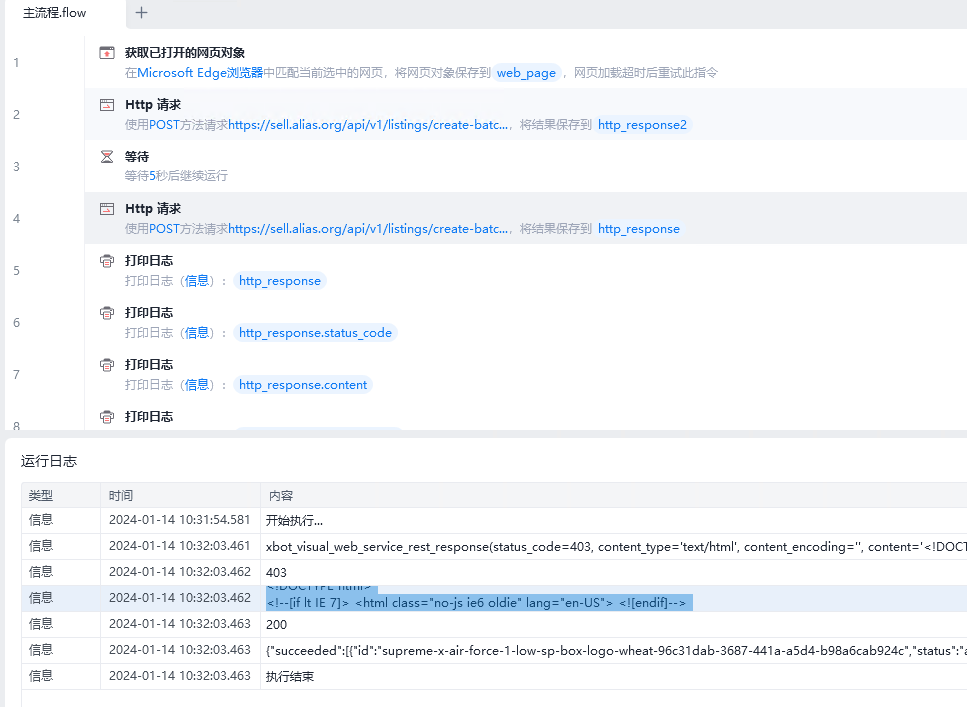Click the http_response2 variable chip

(642, 125)
